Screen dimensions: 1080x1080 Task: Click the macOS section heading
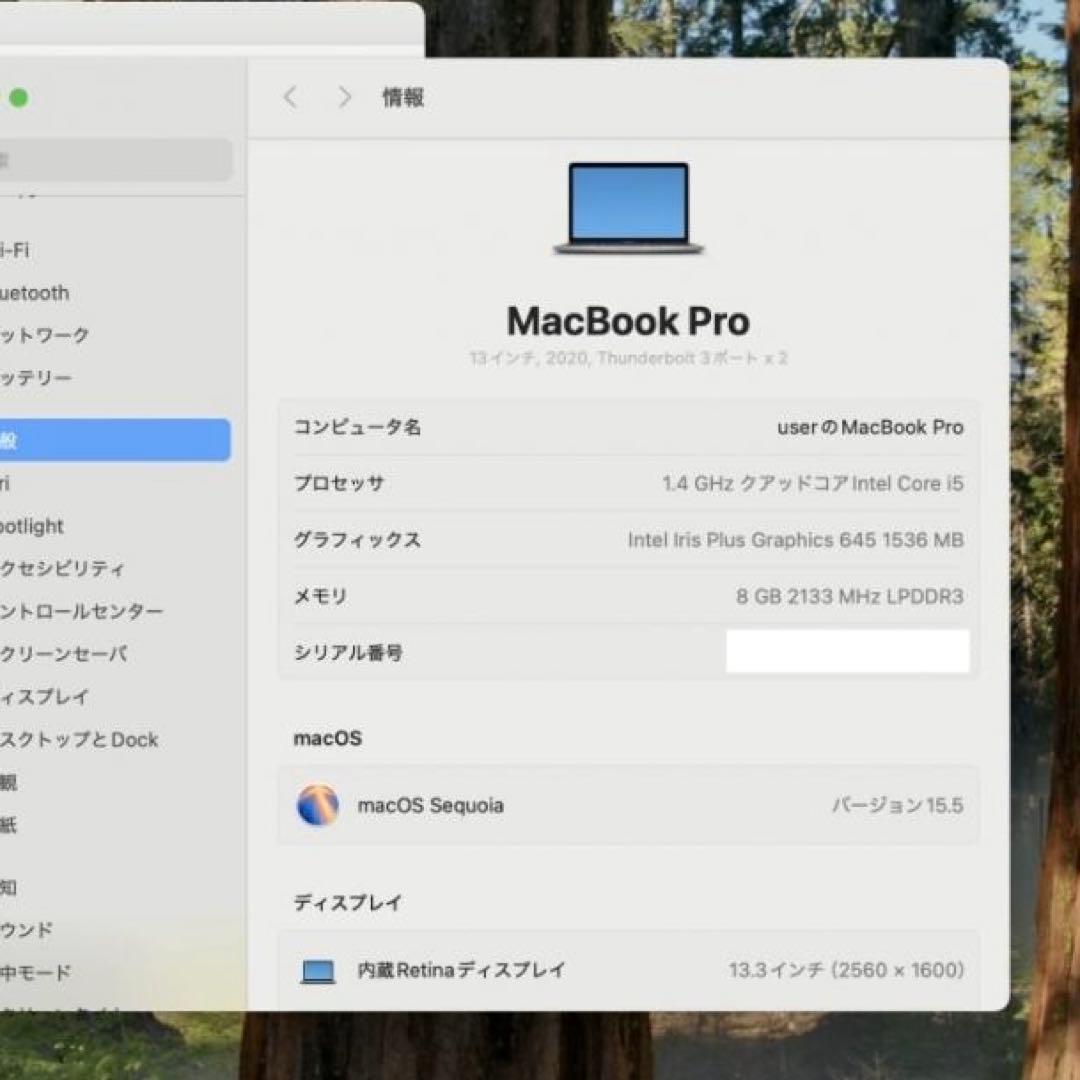(x=328, y=738)
